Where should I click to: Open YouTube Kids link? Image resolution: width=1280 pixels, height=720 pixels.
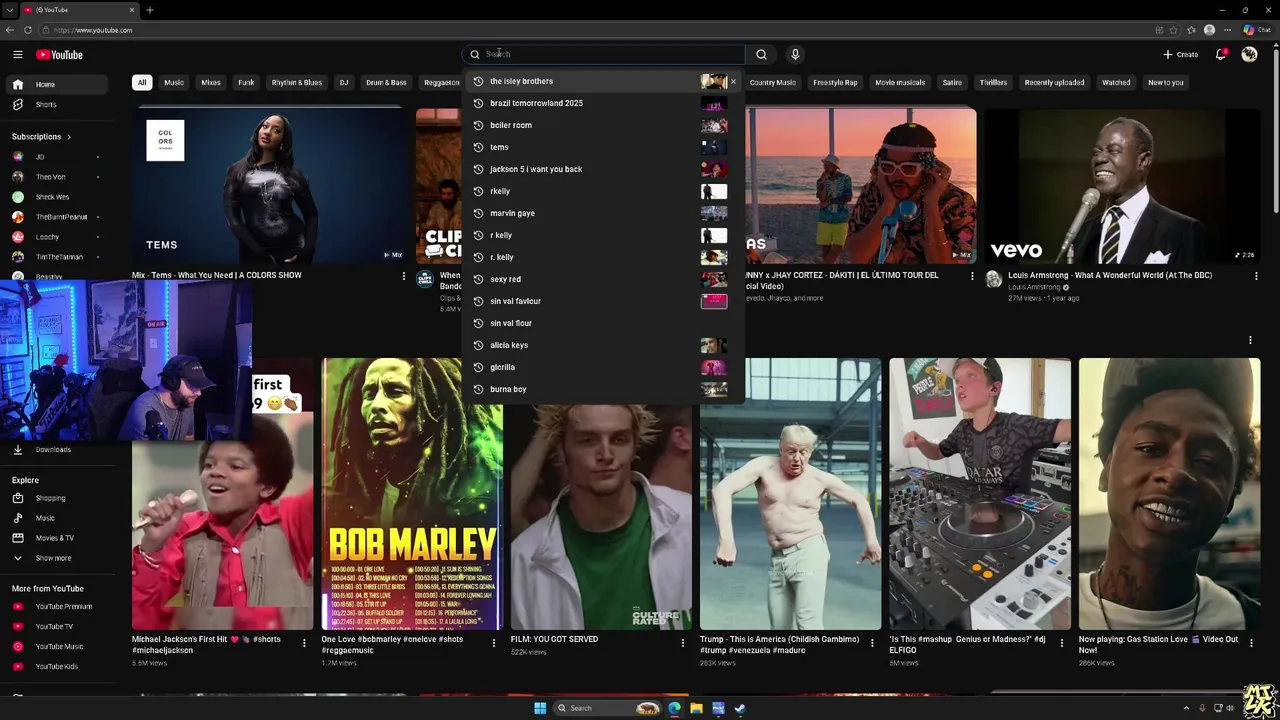pos(56,666)
